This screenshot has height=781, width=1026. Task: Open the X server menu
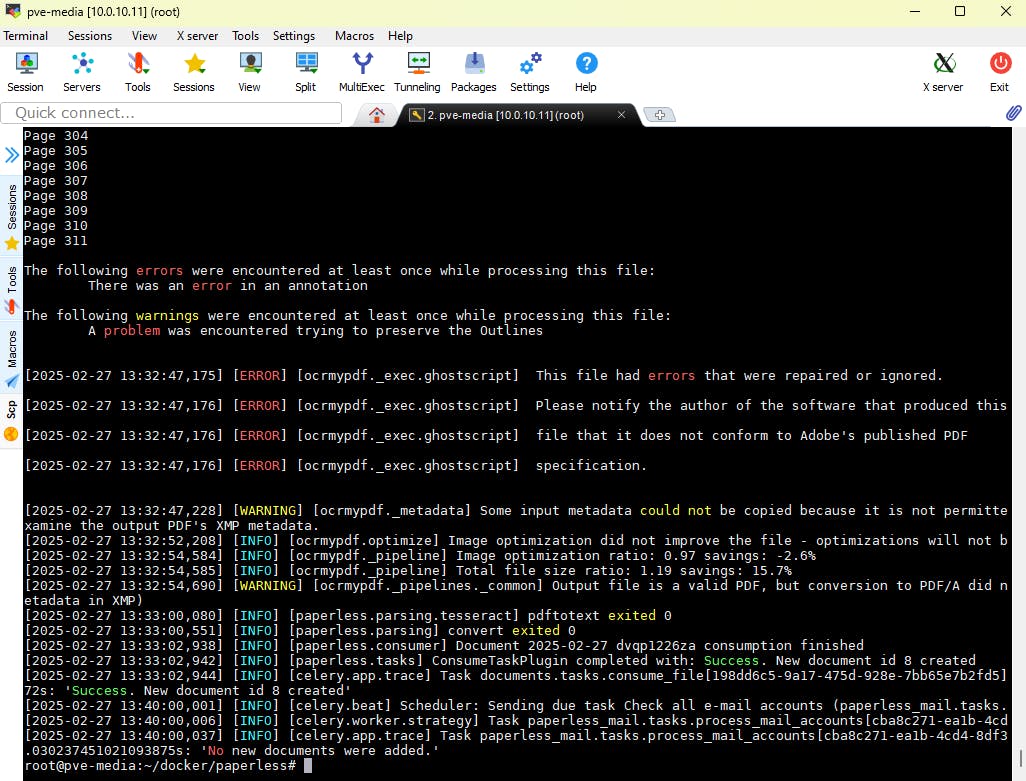(x=197, y=36)
